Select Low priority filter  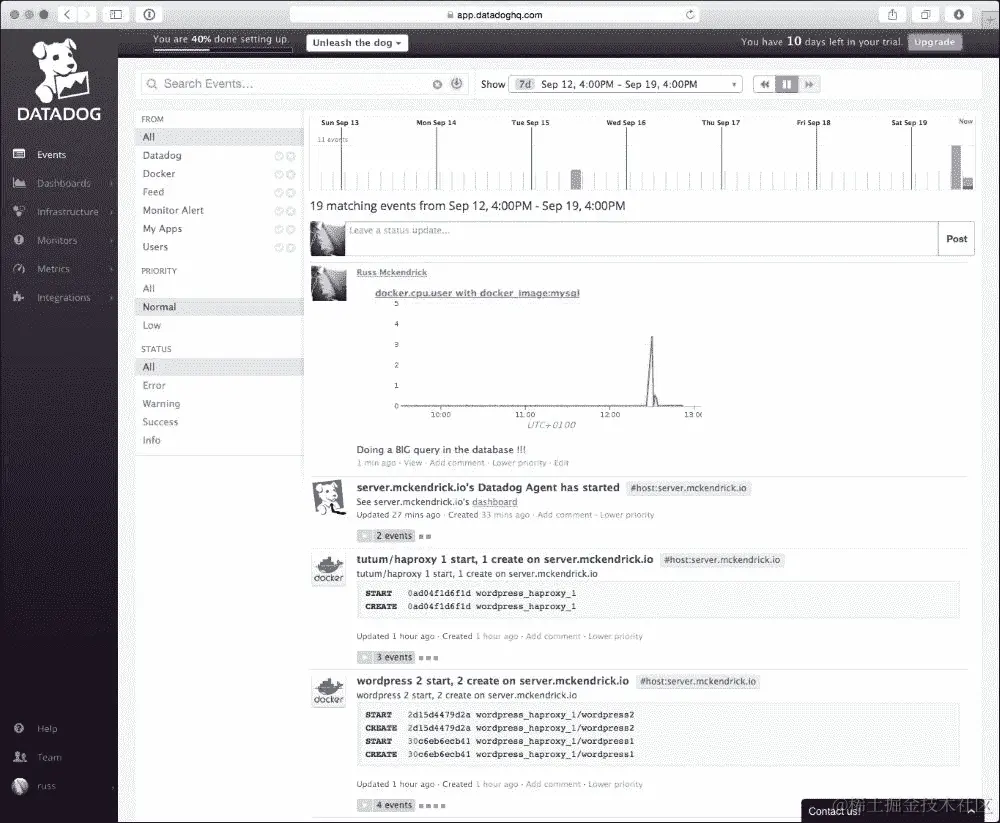pyautogui.click(x=152, y=325)
